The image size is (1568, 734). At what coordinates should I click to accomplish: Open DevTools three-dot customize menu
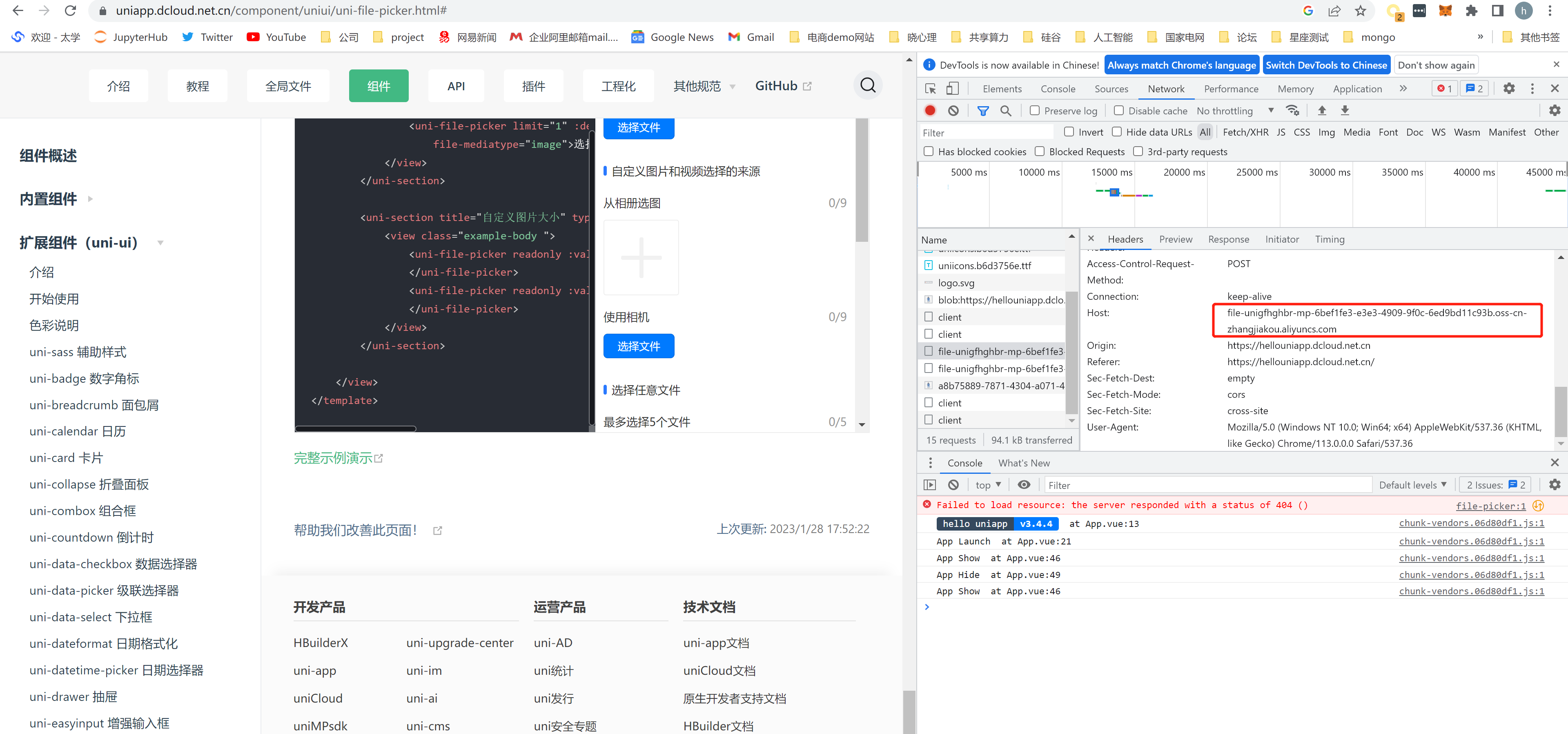click(1532, 88)
